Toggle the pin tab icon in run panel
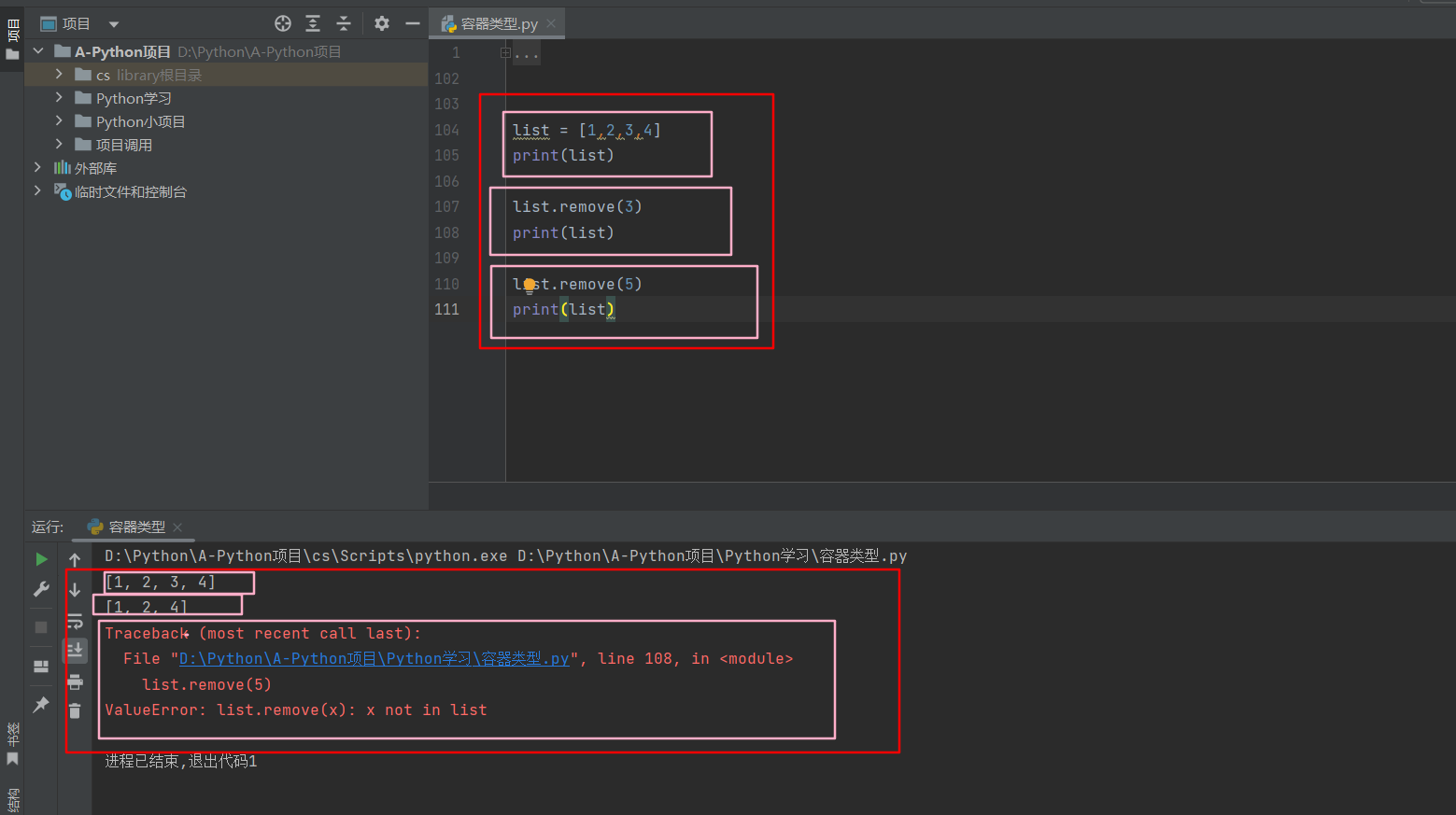The image size is (1456, 815). 41,705
